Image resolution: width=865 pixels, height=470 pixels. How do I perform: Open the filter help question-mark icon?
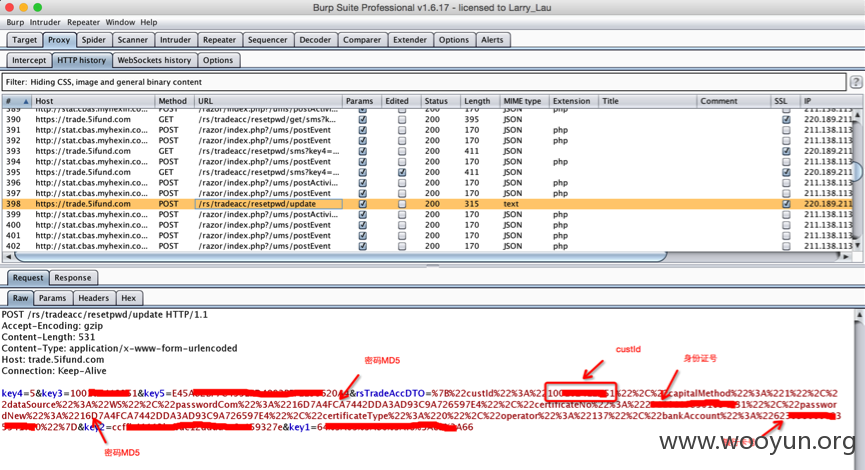point(856,82)
